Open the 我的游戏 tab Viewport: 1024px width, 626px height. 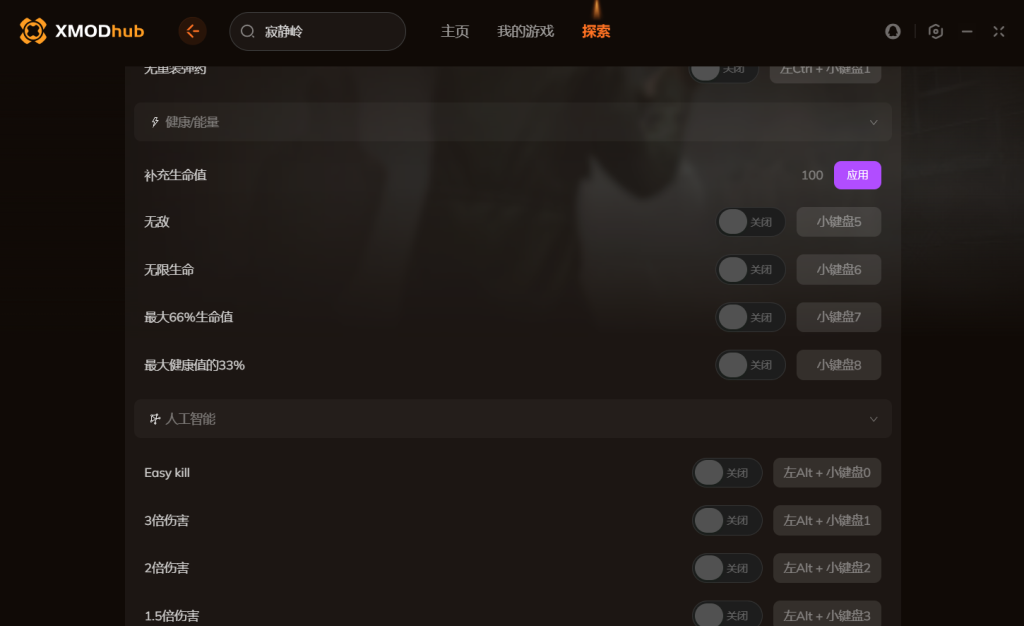(x=525, y=31)
